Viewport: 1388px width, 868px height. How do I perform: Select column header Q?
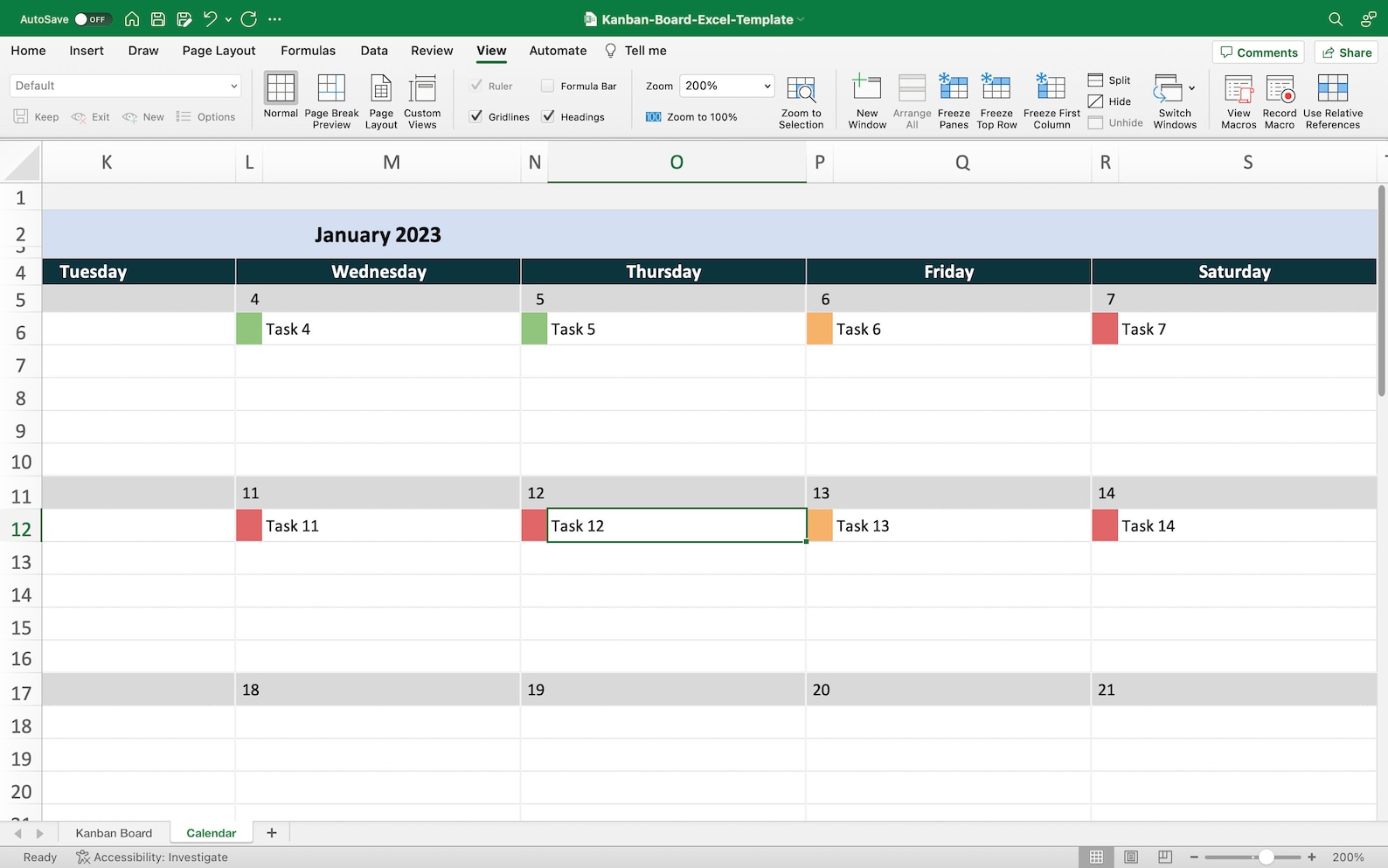point(962,162)
